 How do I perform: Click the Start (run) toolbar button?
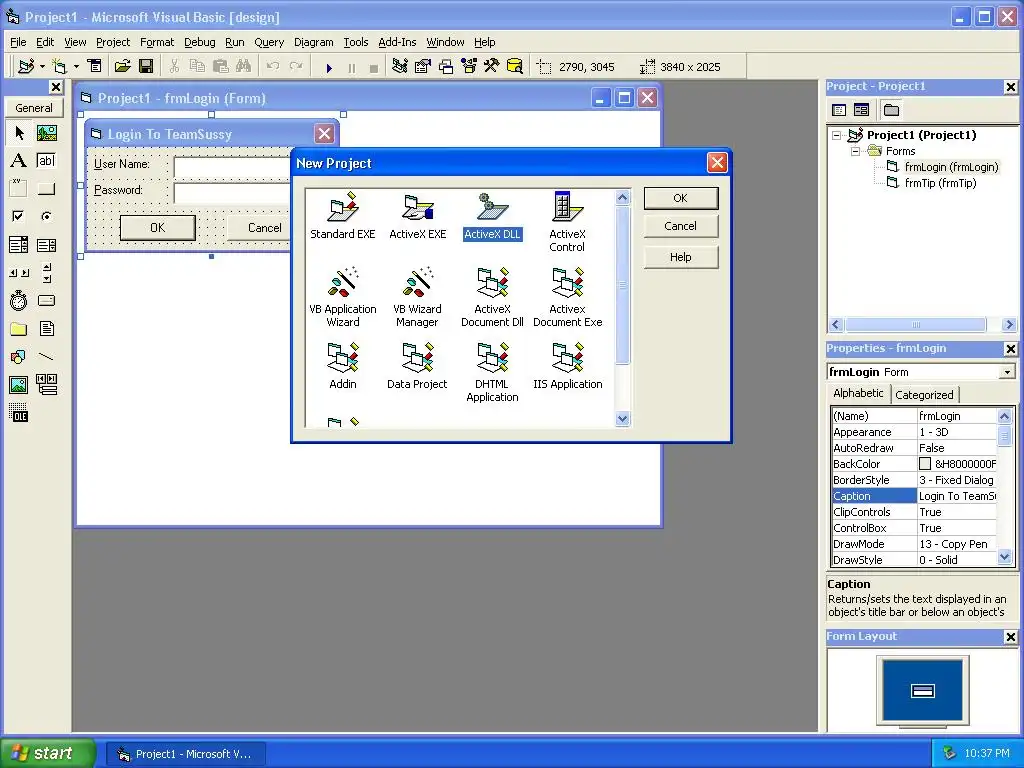pyautogui.click(x=329, y=67)
